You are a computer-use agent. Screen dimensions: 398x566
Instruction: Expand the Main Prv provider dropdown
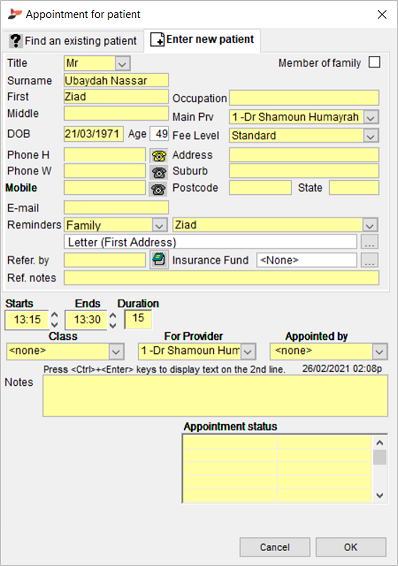pos(371,117)
